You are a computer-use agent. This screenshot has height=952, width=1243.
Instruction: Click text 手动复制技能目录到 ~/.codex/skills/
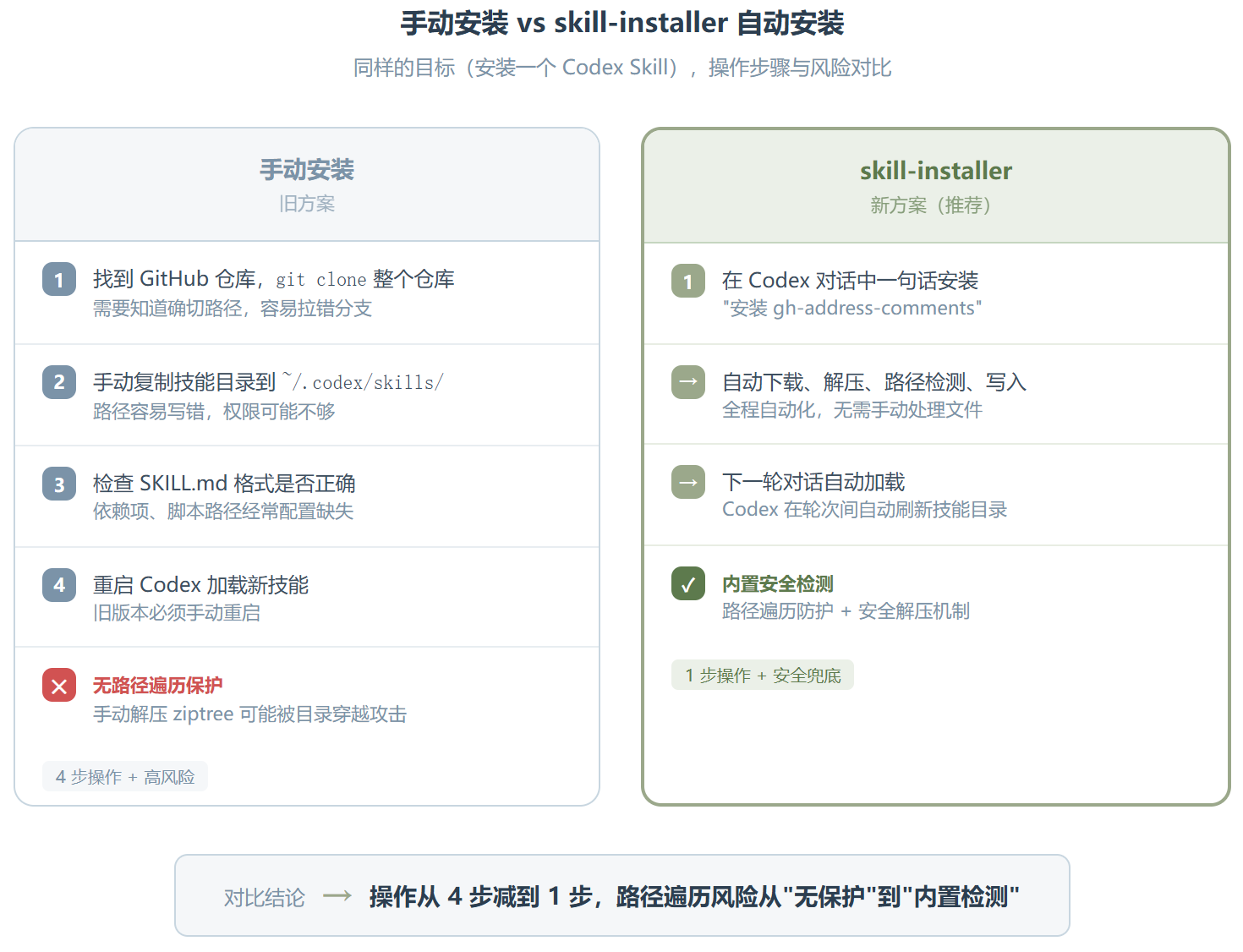(x=268, y=382)
